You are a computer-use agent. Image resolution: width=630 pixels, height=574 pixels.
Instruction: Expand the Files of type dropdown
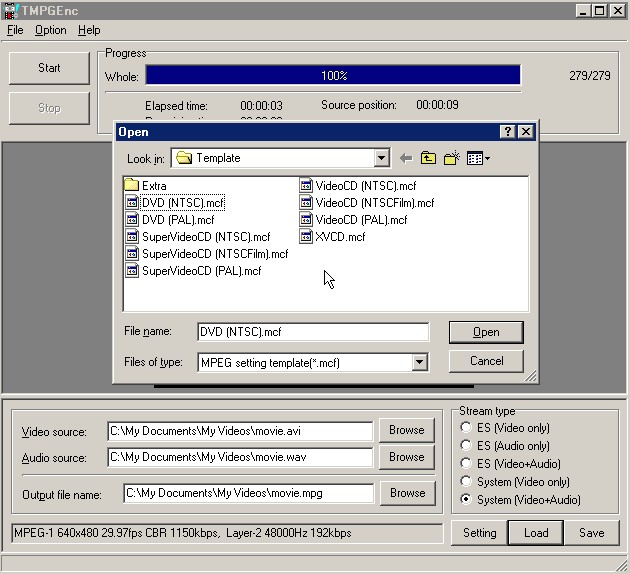[419, 362]
